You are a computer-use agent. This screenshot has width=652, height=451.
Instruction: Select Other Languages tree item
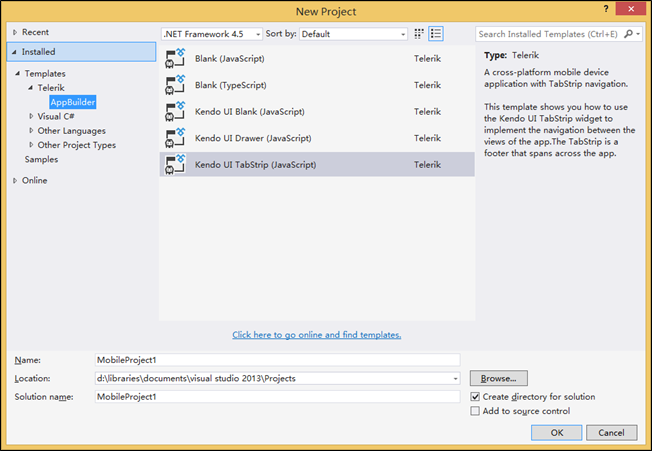coord(72,131)
